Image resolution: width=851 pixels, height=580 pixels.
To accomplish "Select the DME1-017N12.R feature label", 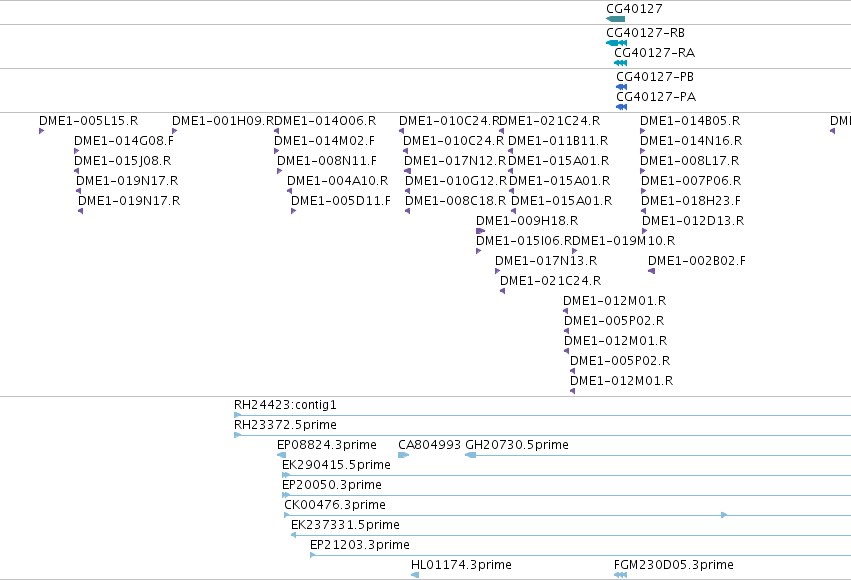I will [x=455, y=161].
